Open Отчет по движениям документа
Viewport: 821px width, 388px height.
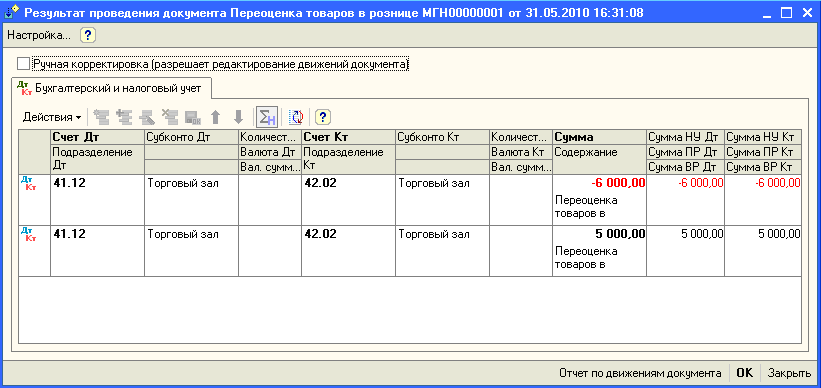pyautogui.click(x=640, y=373)
